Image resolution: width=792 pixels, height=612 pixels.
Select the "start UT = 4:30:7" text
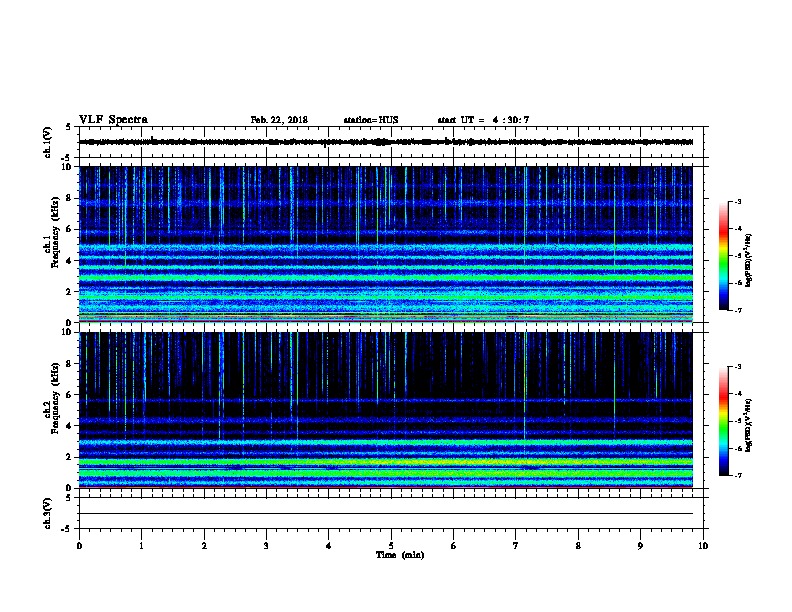[x=483, y=120]
